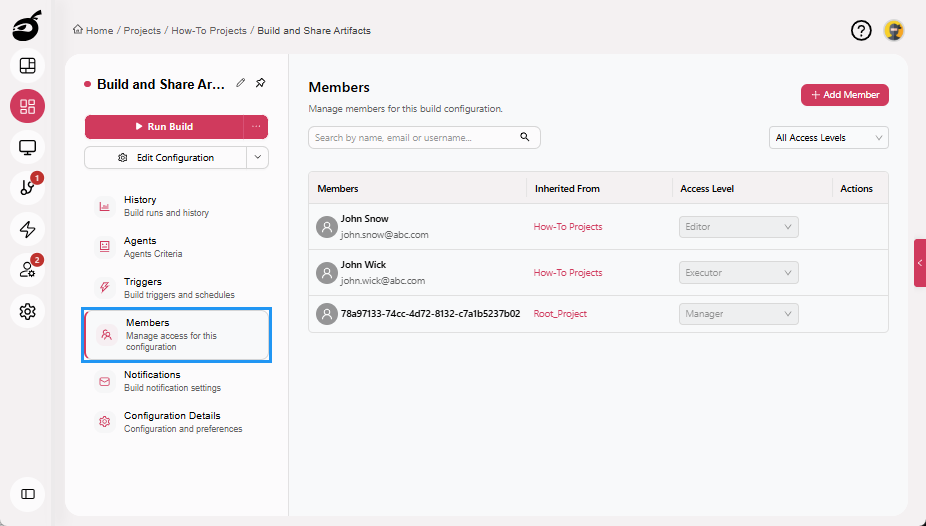This screenshot has width=926, height=526.
Task: Open the dashboard layout icon in sidebar
Action: point(28,66)
